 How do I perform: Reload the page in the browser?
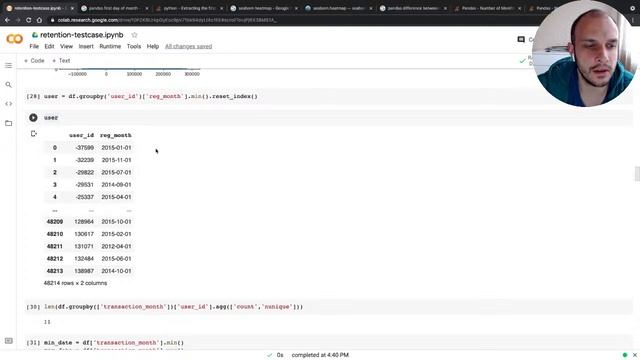[29, 20]
